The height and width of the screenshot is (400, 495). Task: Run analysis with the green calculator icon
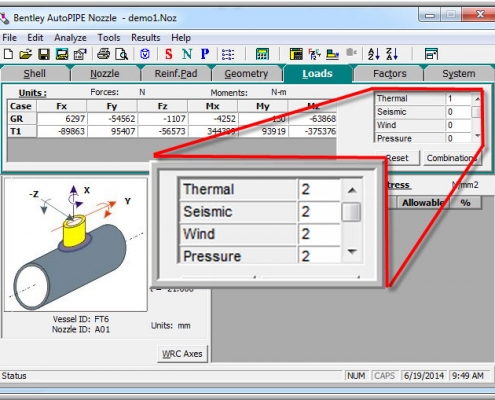(x=262, y=54)
